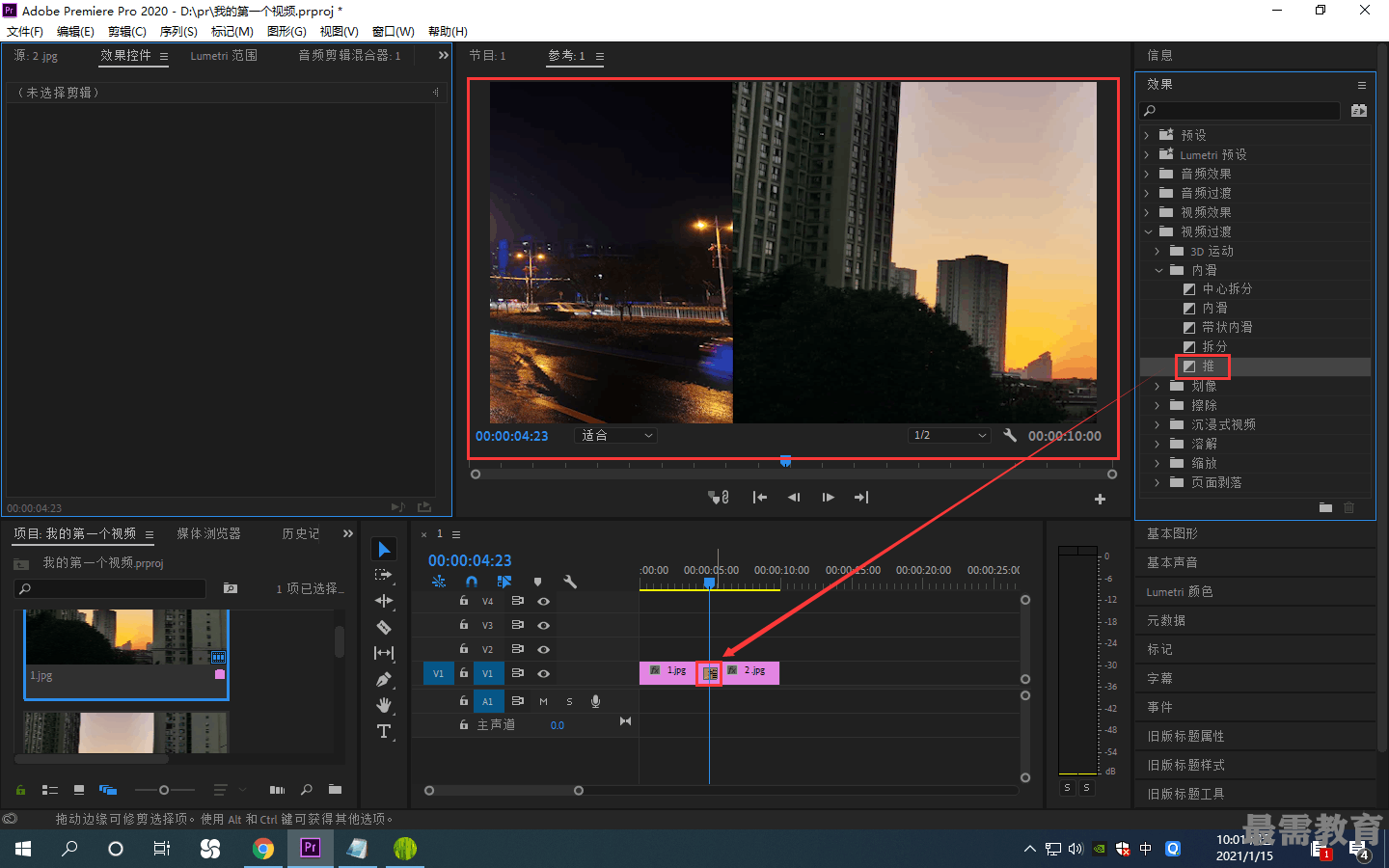Click the Add Marker icon in timeline
1389x868 pixels.
coord(537,582)
